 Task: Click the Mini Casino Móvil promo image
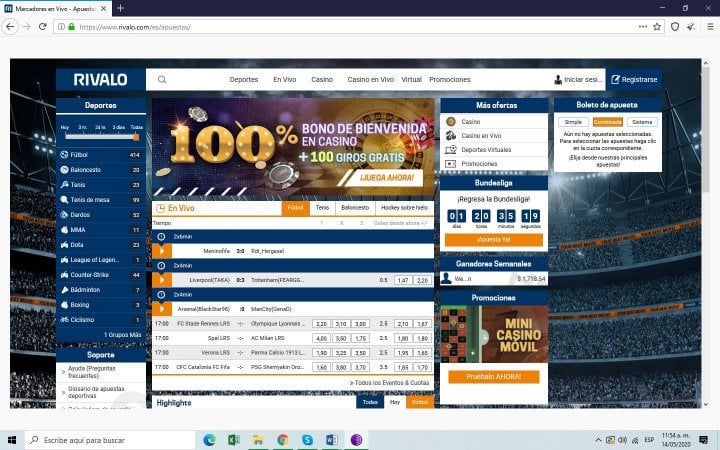pos(494,334)
